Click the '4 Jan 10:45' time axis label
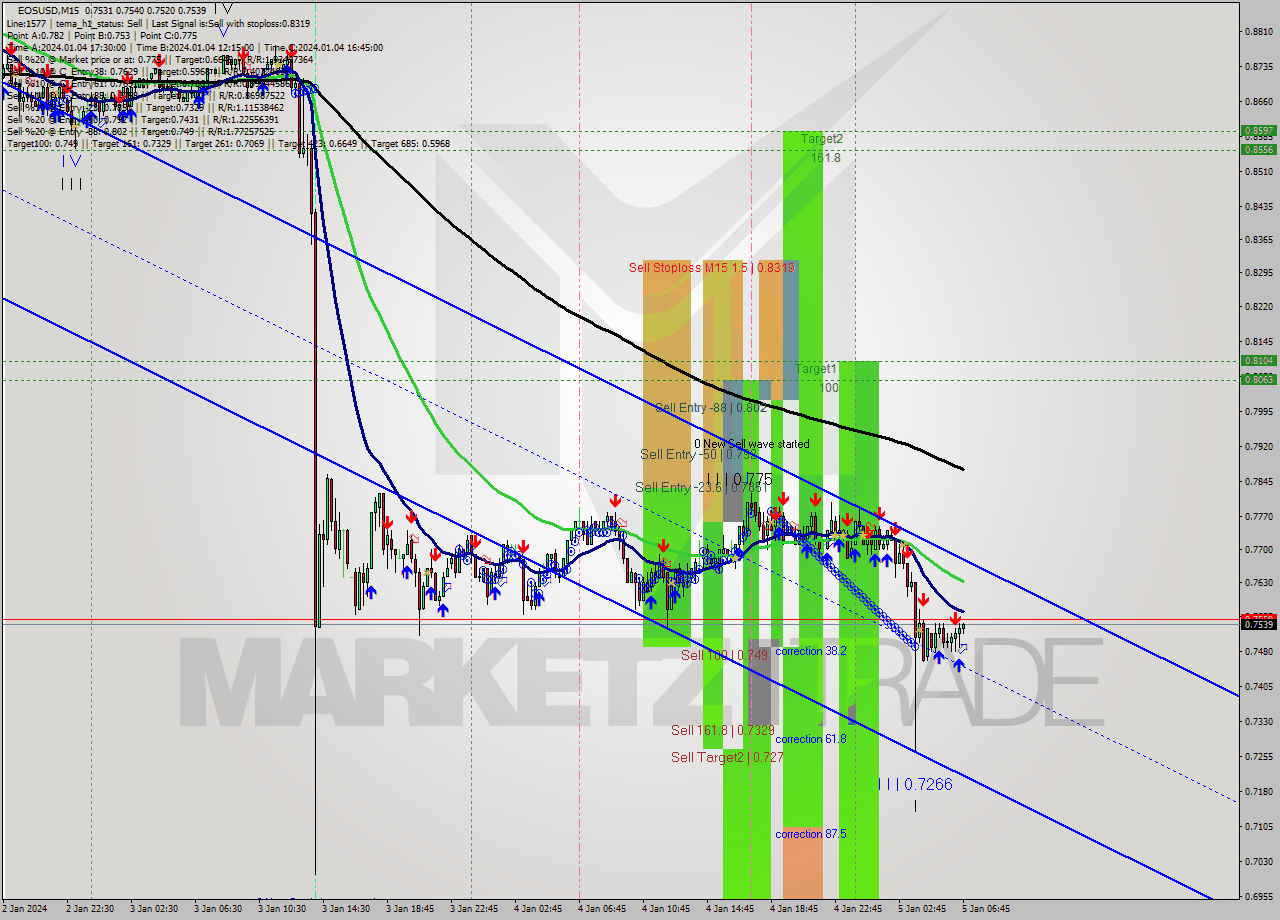The image size is (1280, 920). tap(666, 909)
